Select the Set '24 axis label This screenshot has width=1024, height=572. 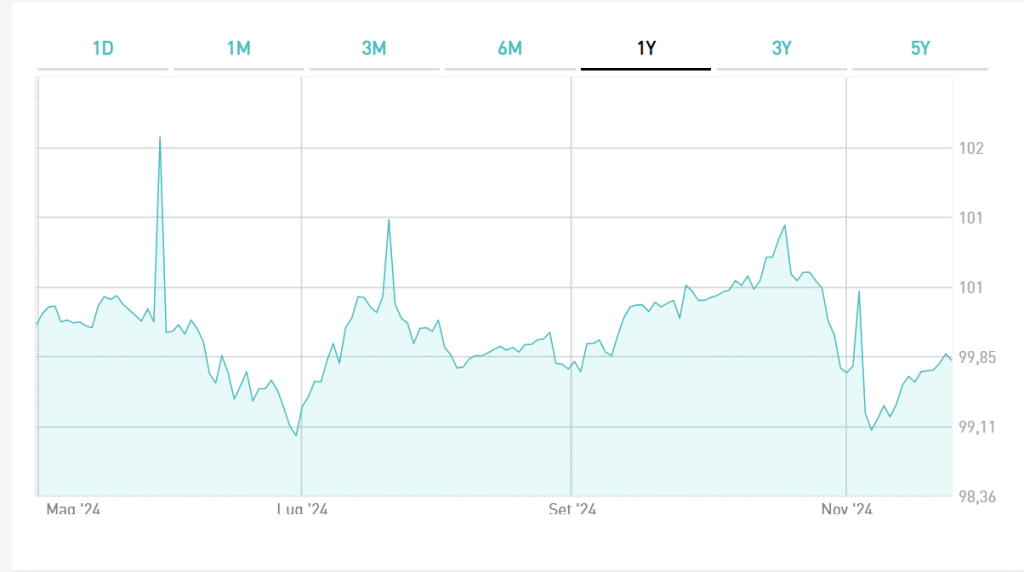[572, 510]
